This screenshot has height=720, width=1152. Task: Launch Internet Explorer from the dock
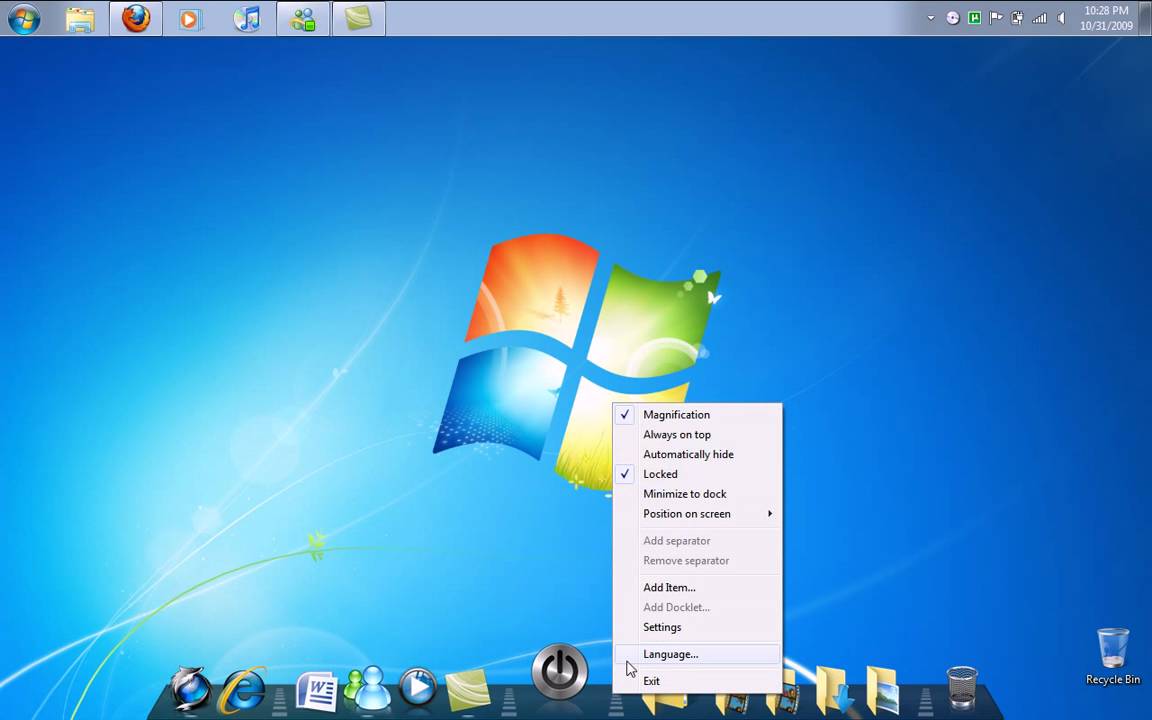tap(242, 690)
